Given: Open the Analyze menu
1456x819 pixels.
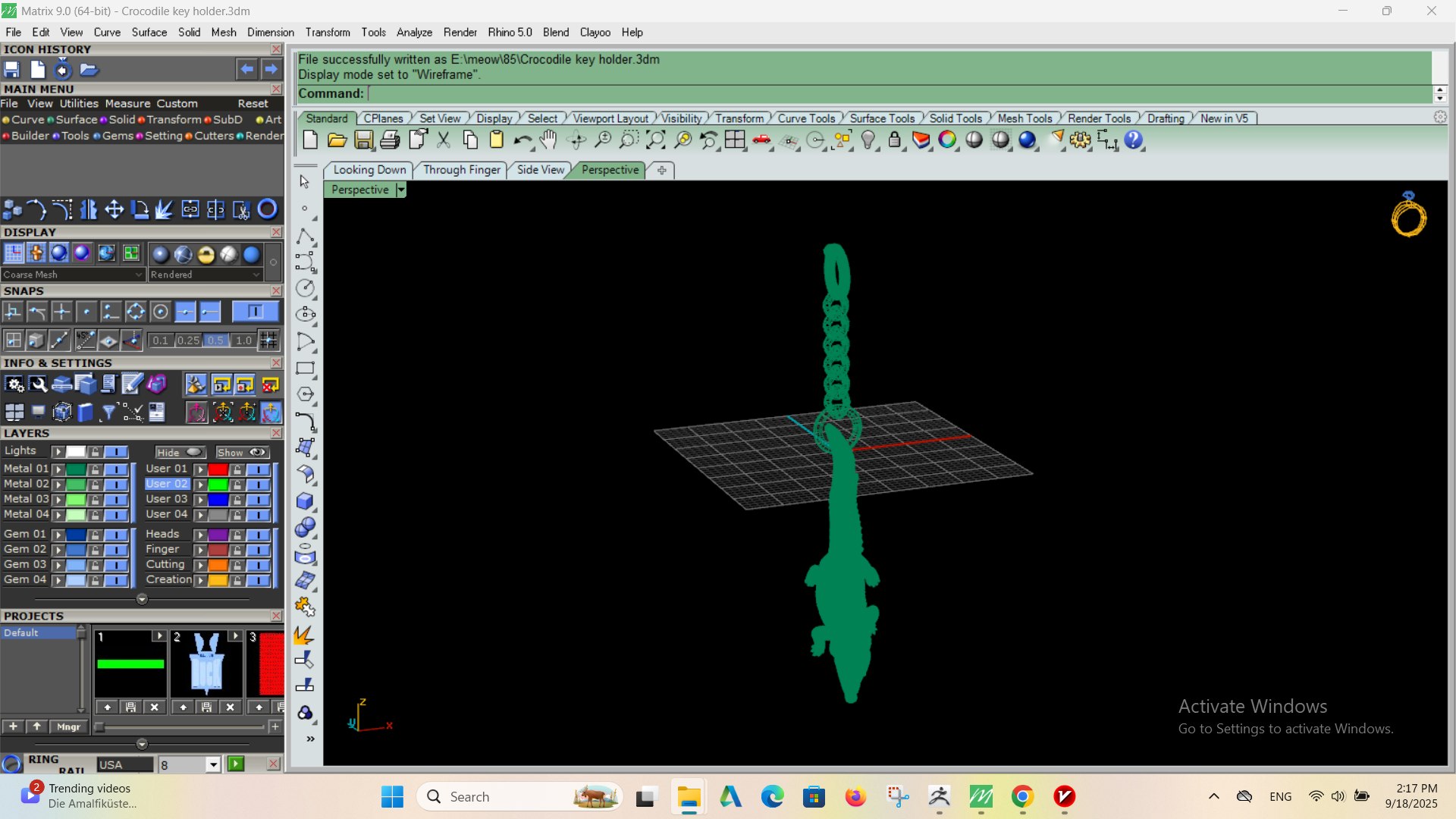Looking at the screenshot, I should (x=414, y=33).
